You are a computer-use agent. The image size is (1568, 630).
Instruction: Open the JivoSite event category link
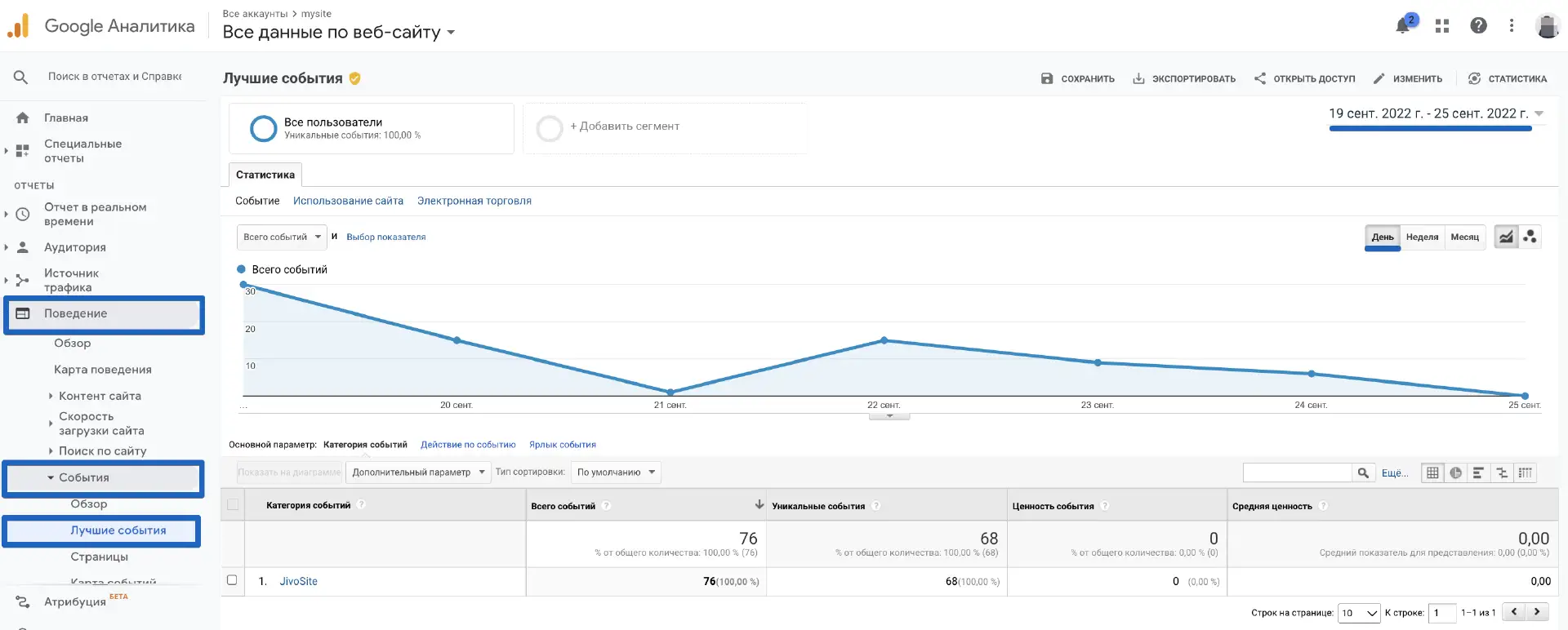point(298,581)
